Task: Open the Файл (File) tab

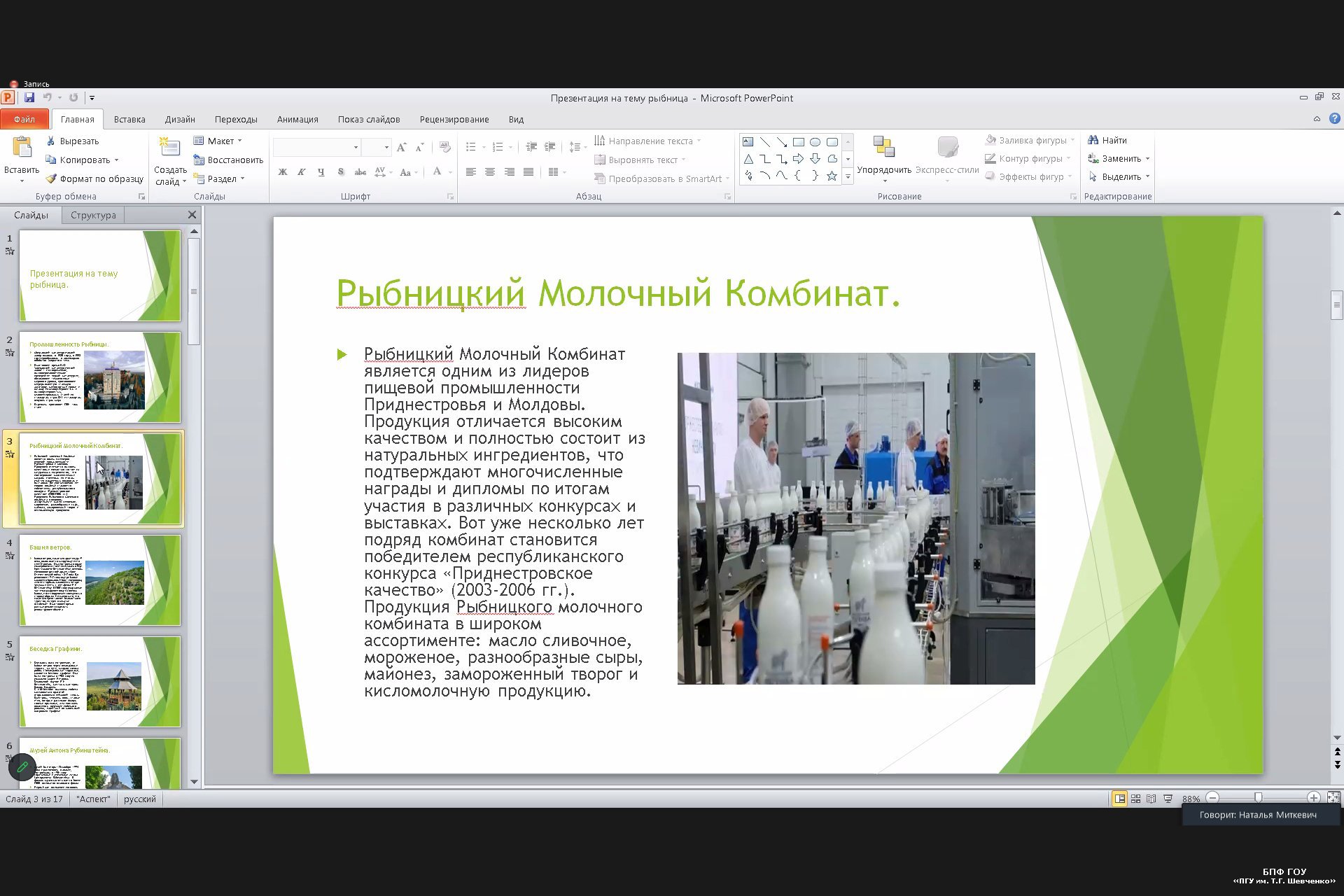Action: (24, 119)
